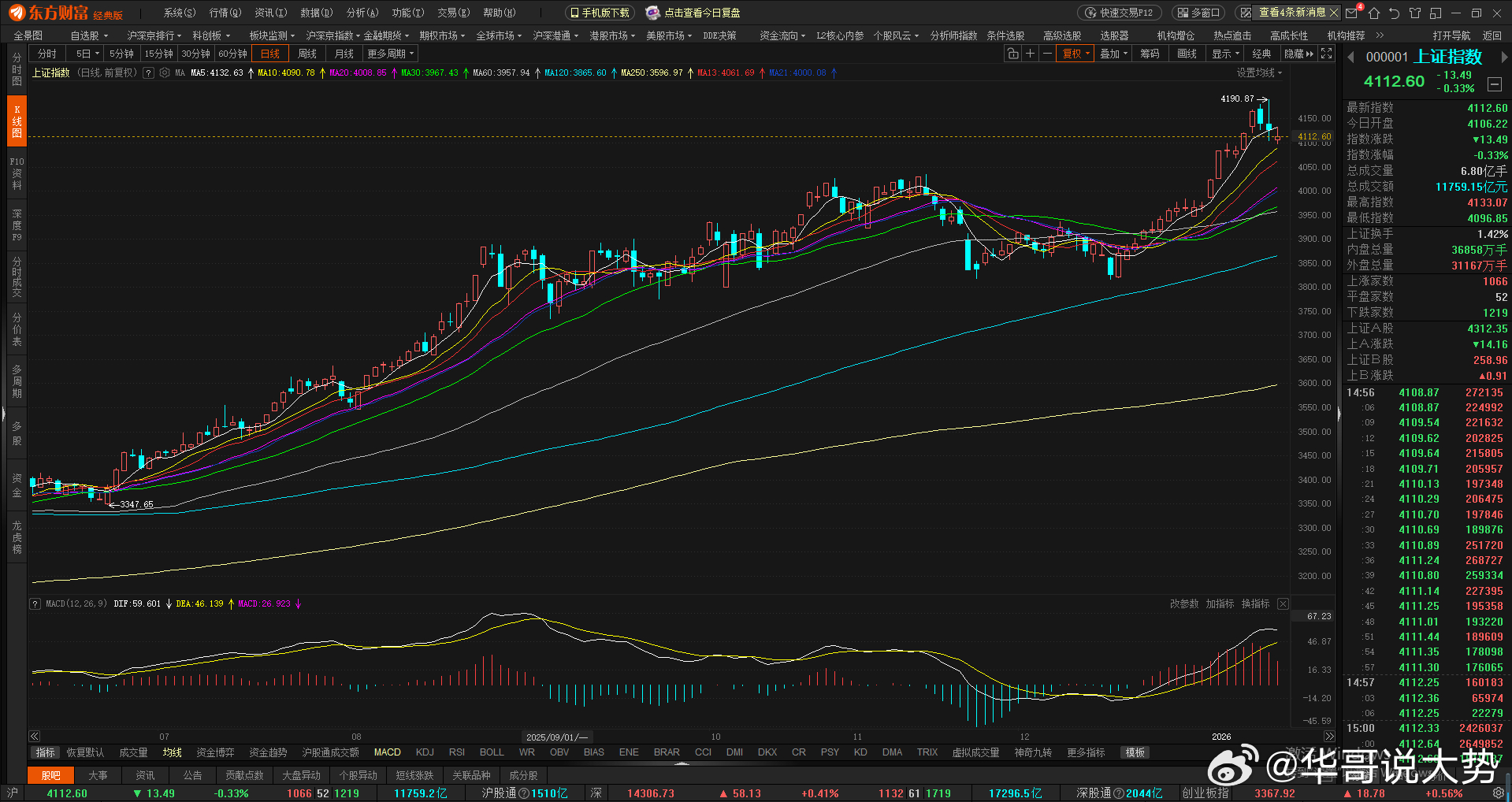Viewport: 1512px width, 802px height.
Task: Open the F10资料 sidebar item
Action: tap(17, 173)
